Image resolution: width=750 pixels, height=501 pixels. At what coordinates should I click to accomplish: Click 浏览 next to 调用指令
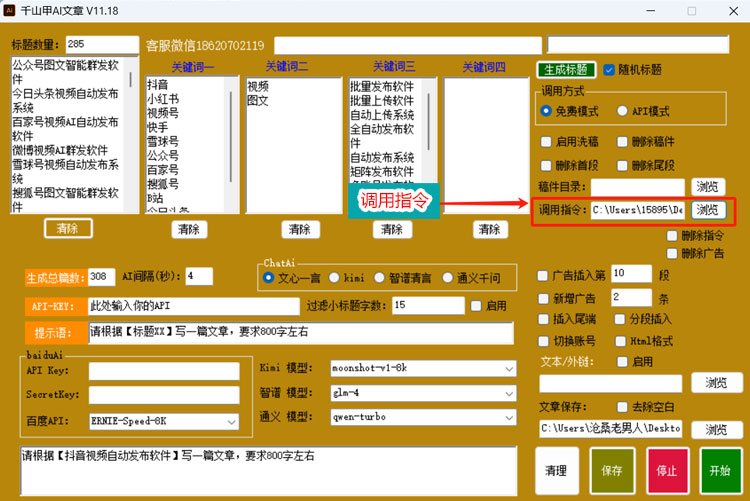coord(708,210)
